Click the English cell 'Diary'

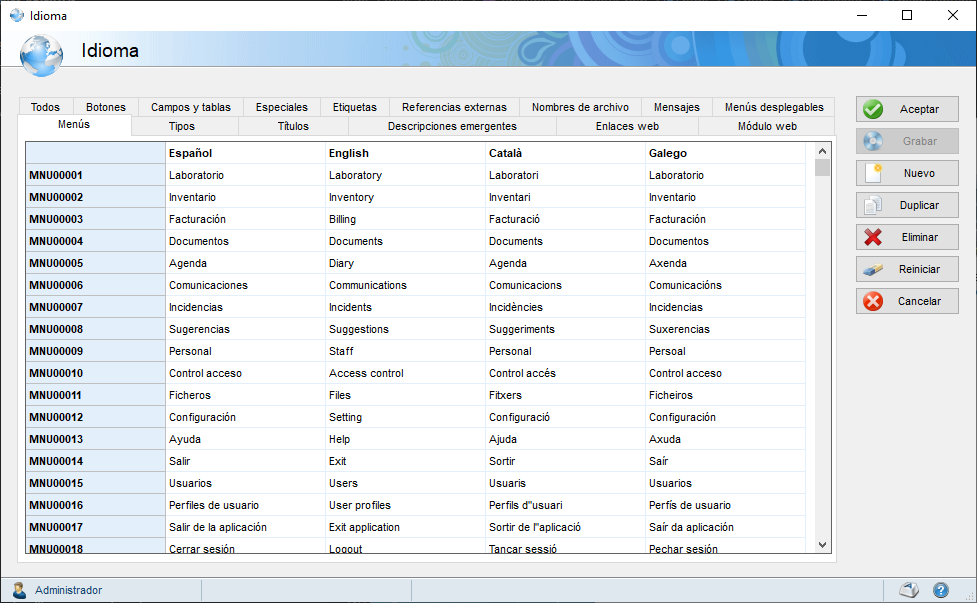click(405, 263)
